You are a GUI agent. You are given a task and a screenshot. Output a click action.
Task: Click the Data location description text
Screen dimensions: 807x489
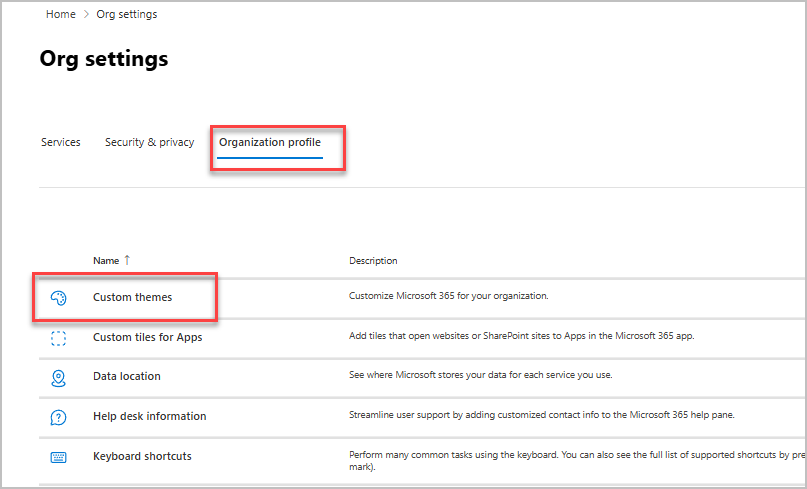coord(480,376)
